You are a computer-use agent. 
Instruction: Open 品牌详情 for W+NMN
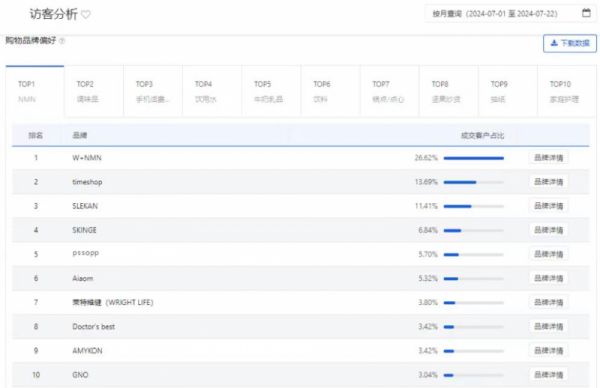pos(548,158)
